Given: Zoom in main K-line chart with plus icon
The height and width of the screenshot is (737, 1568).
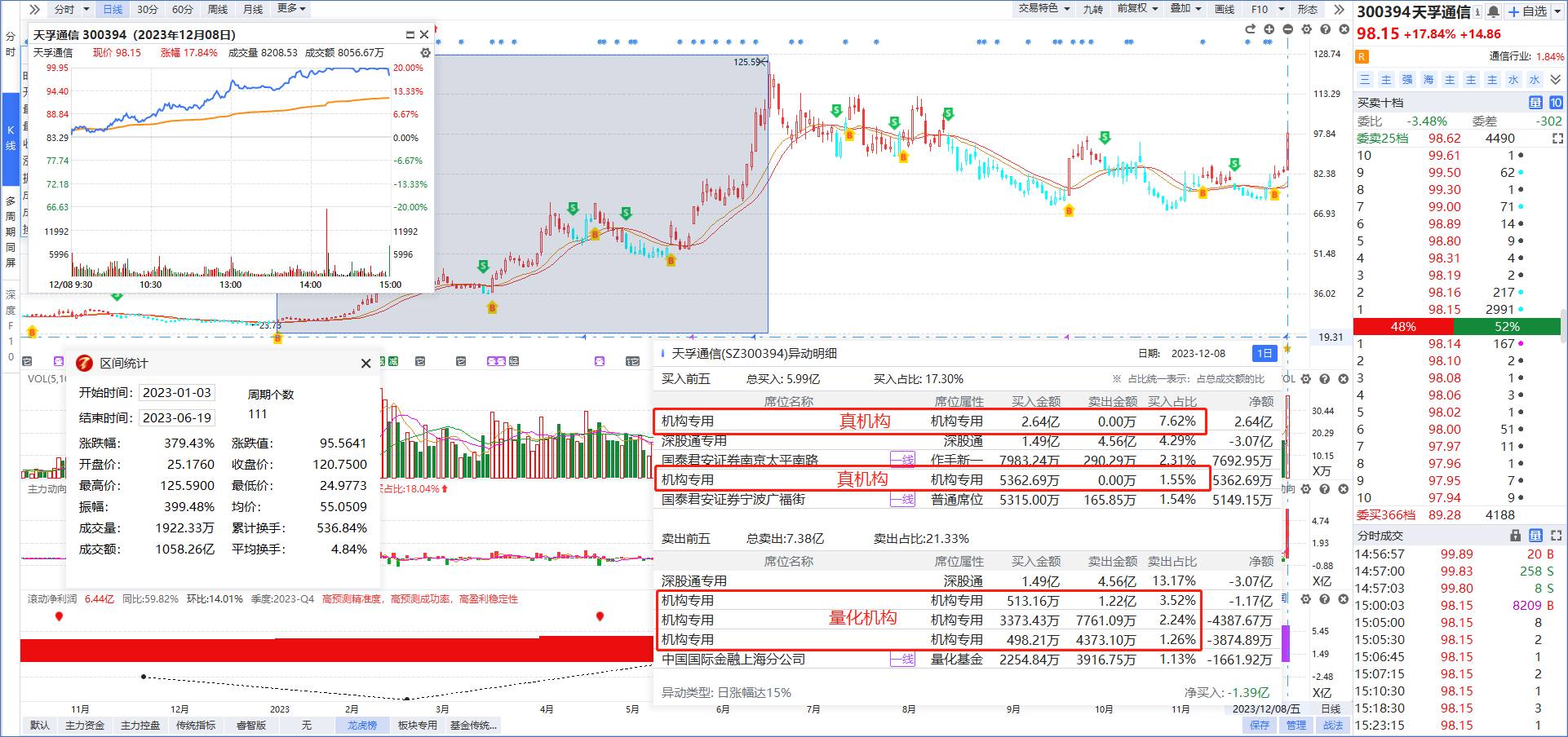Looking at the screenshot, I should 1269,29.
